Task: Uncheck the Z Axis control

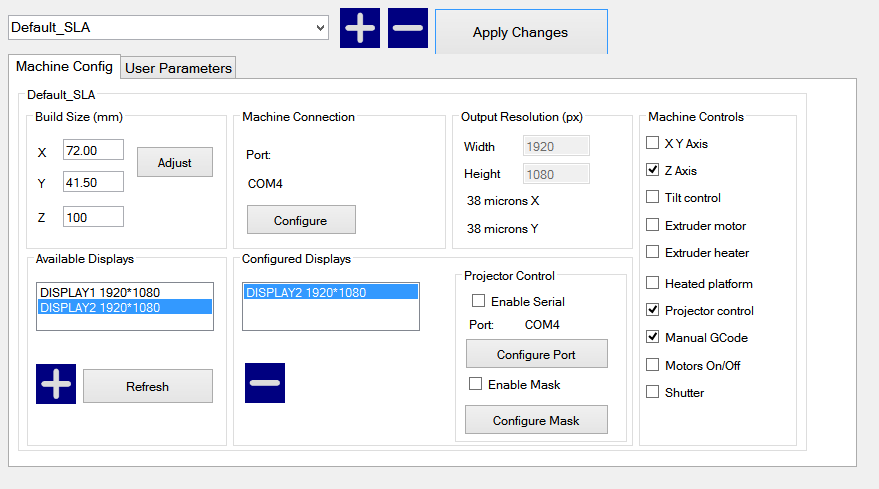Action: tap(653, 171)
